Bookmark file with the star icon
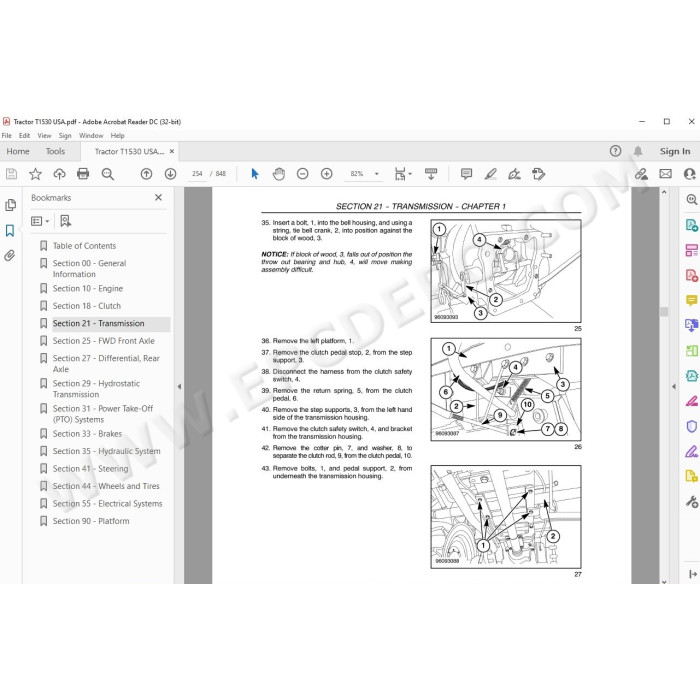700x700 pixels. 35,174
